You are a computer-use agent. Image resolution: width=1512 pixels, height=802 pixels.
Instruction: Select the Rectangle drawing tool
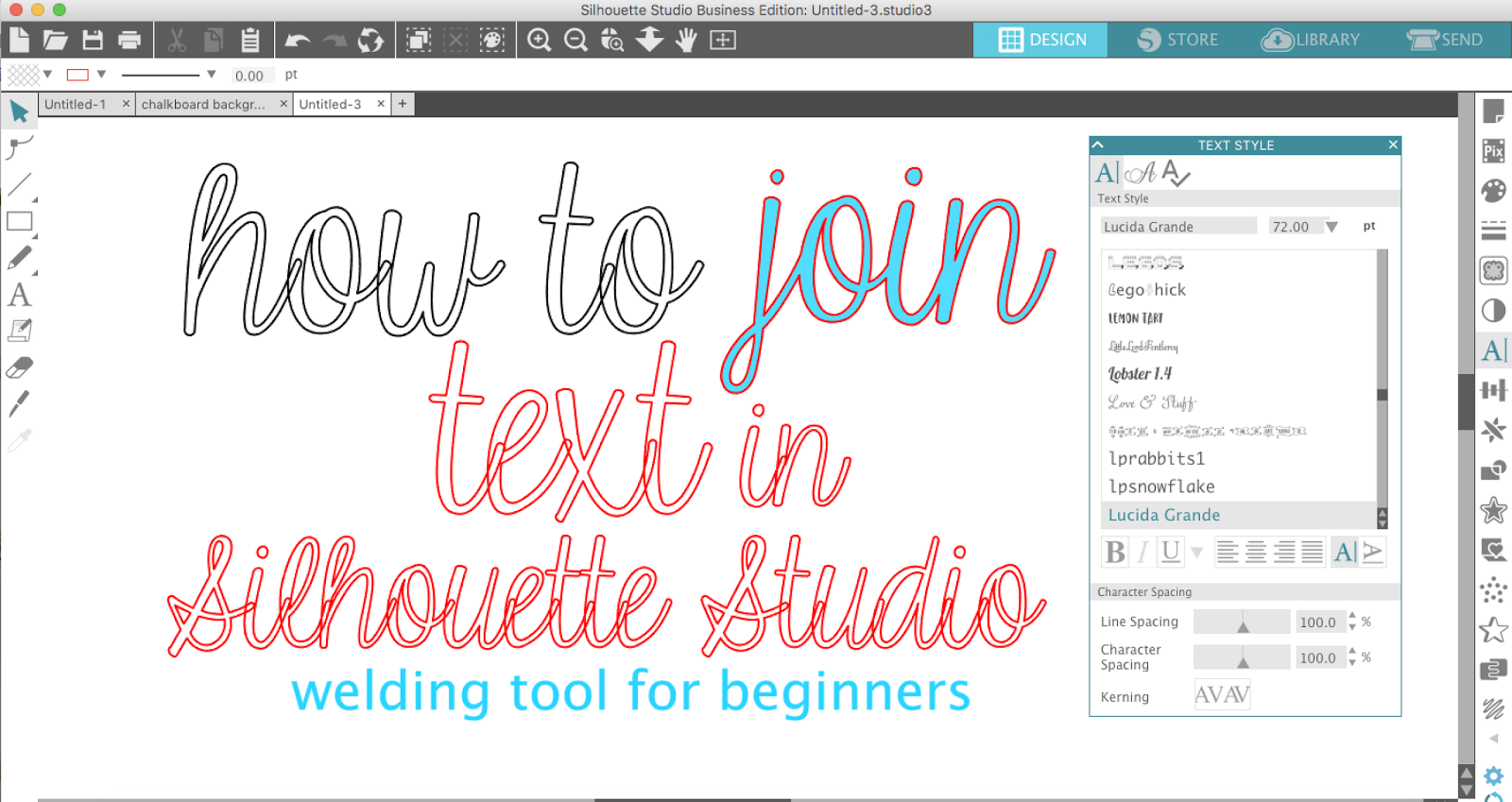pos(20,222)
